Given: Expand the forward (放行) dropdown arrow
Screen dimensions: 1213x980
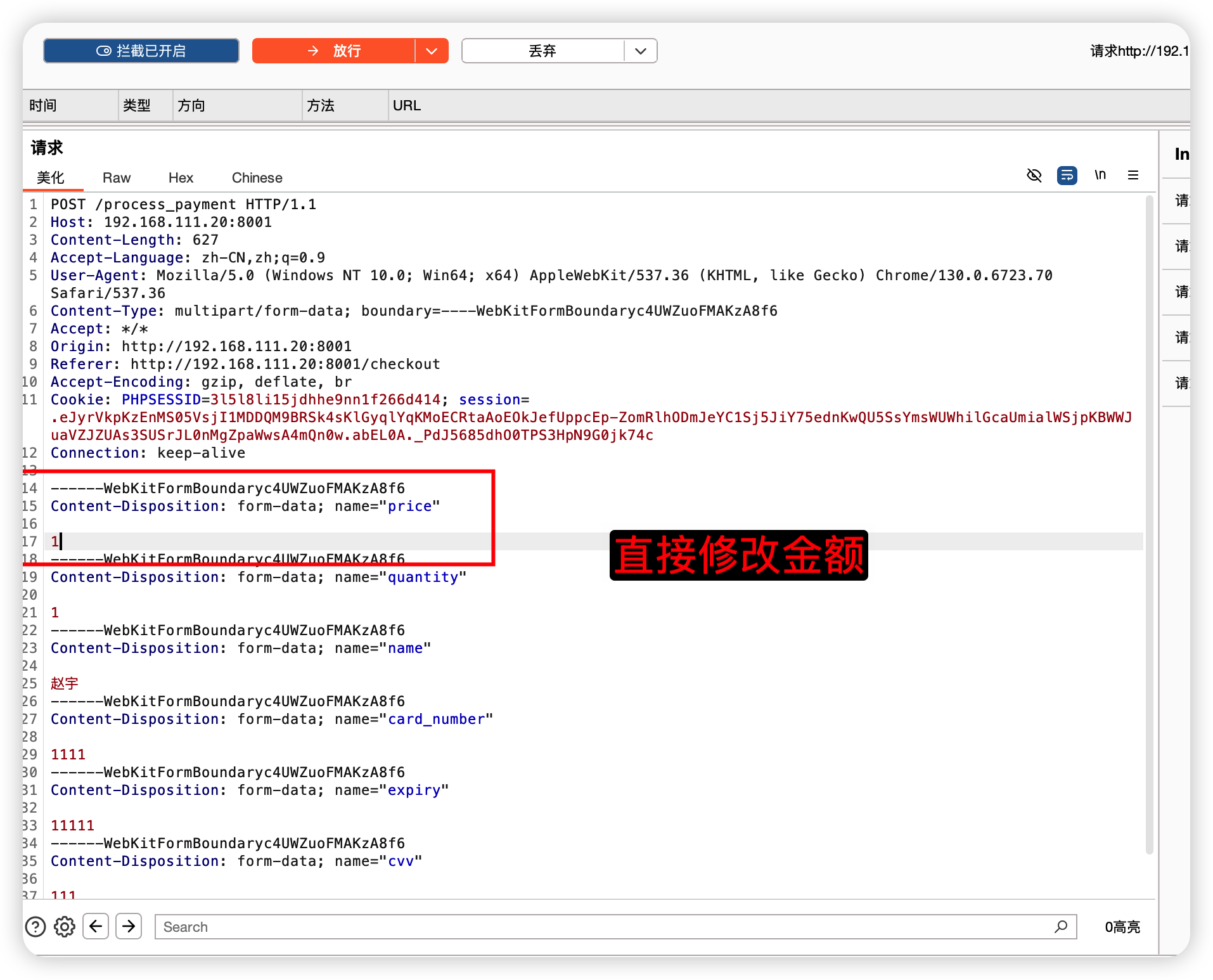Looking at the screenshot, I should pos(432,51).
